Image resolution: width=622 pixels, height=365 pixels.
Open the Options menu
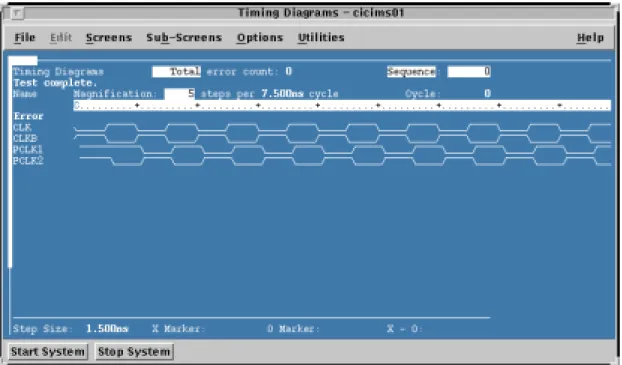[260, 38]
